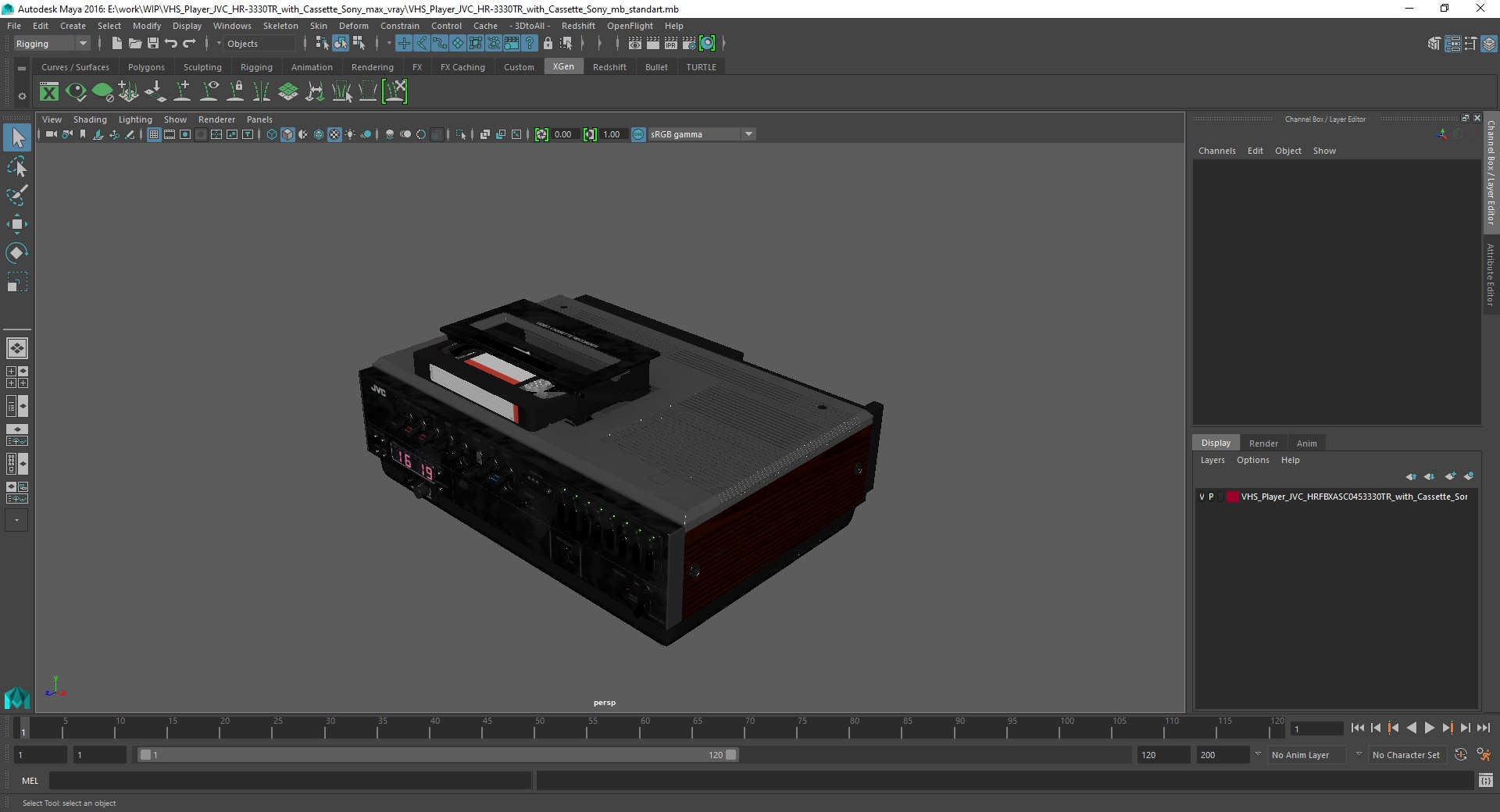Open the Deform menu
Viewport: 1500px width, 812px height.
[x=353, y=26]
